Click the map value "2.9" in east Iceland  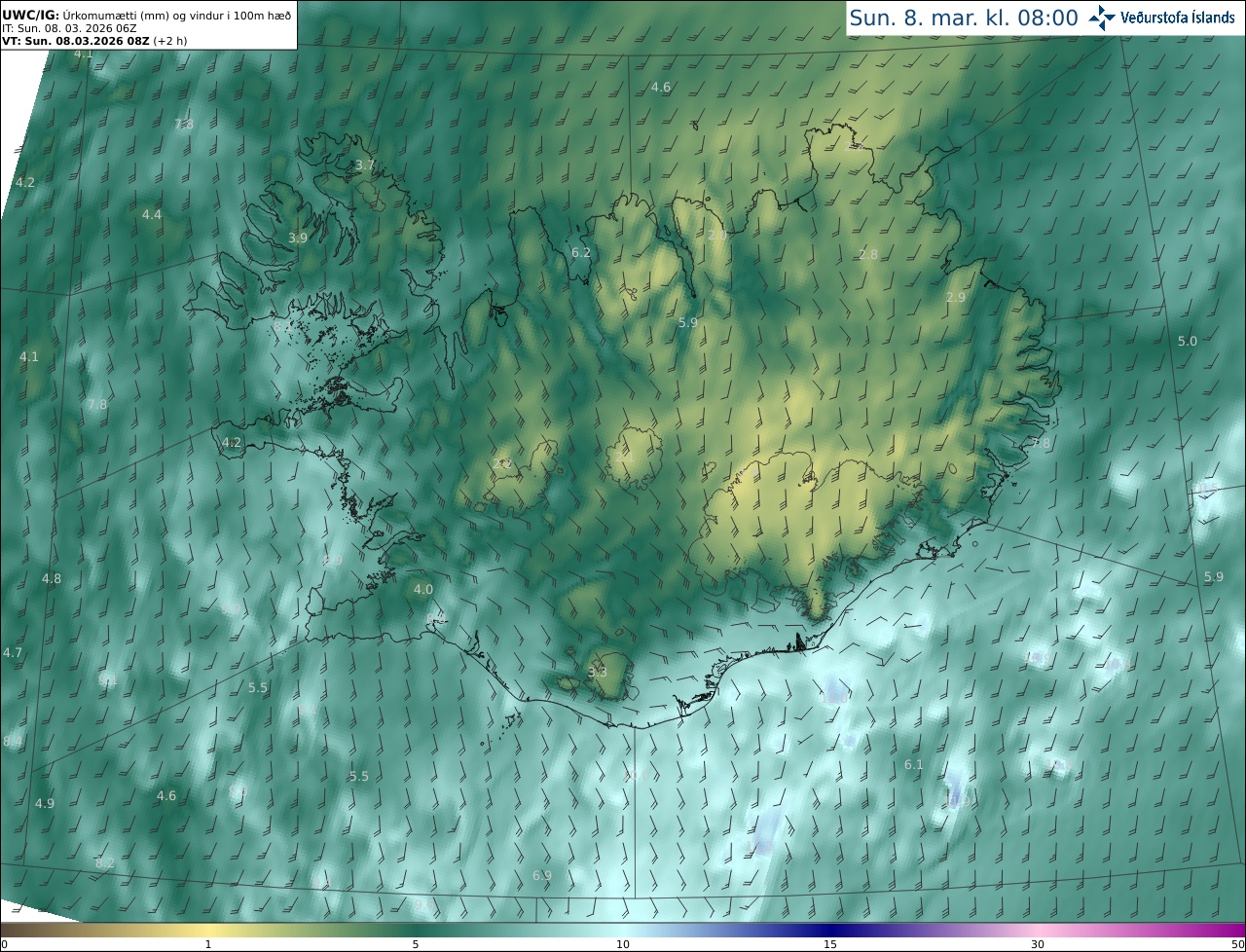956,297
